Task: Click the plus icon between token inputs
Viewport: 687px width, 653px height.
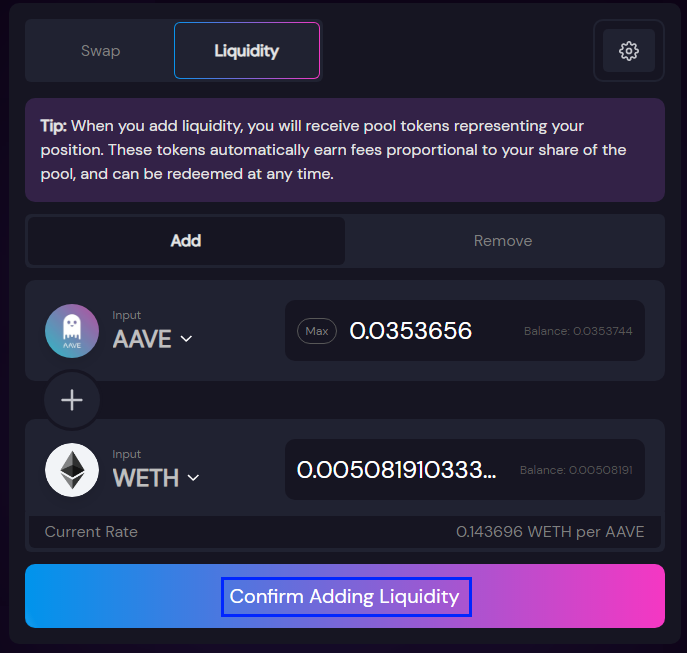Action: [x=72, y=400]
